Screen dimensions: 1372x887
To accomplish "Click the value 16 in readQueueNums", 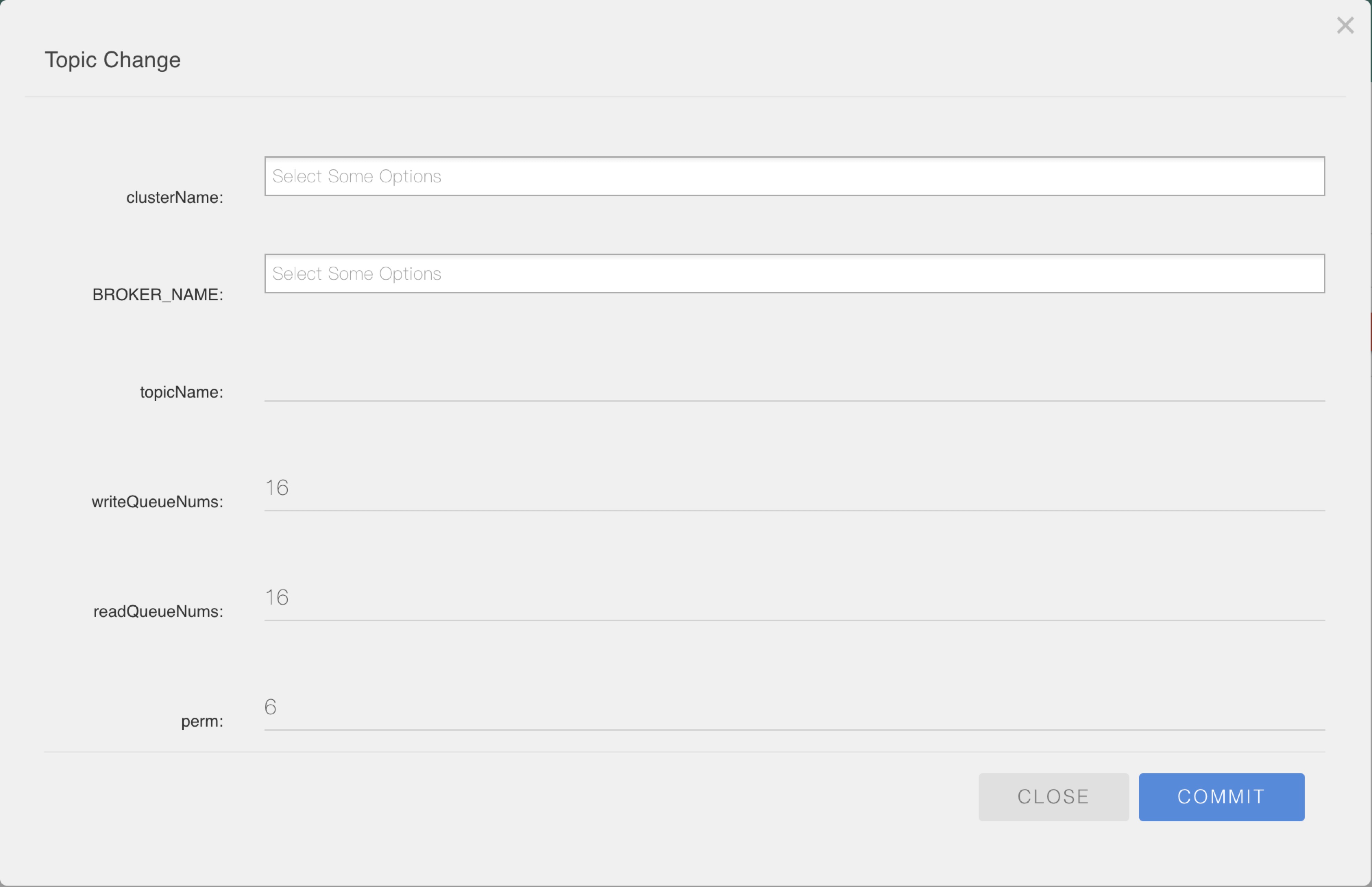I will click(277, 597).
